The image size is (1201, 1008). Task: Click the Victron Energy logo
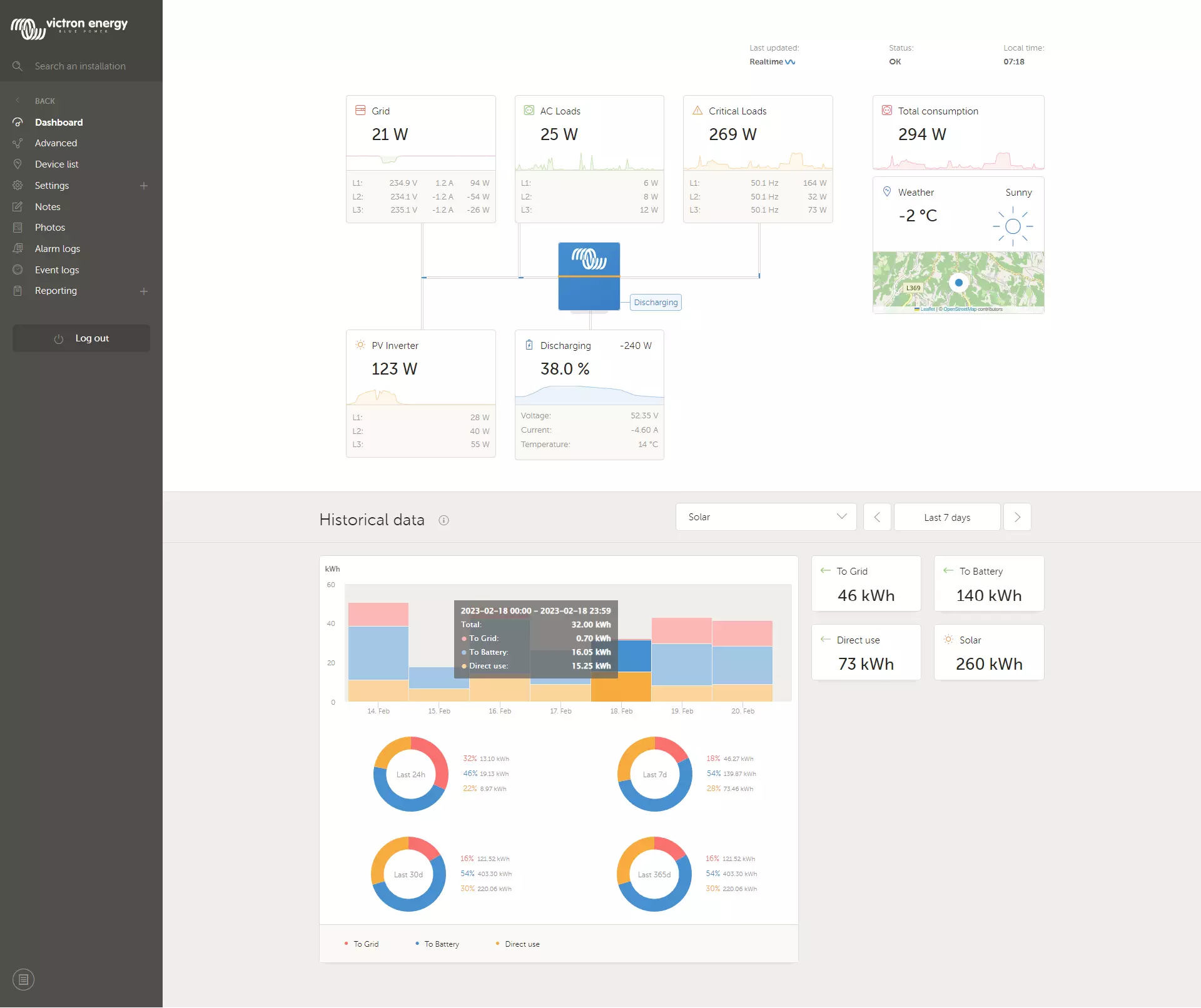[x=69, y=27]
